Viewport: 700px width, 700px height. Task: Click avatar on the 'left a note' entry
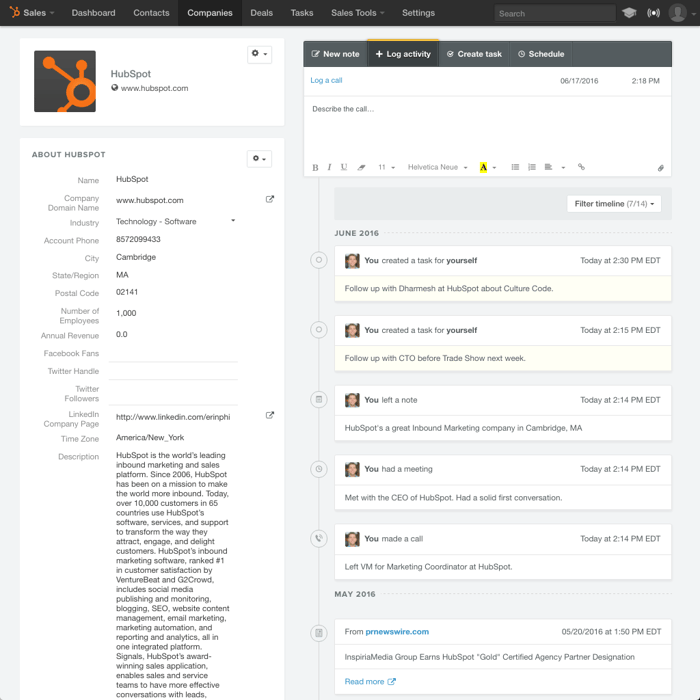coord(352,400)
